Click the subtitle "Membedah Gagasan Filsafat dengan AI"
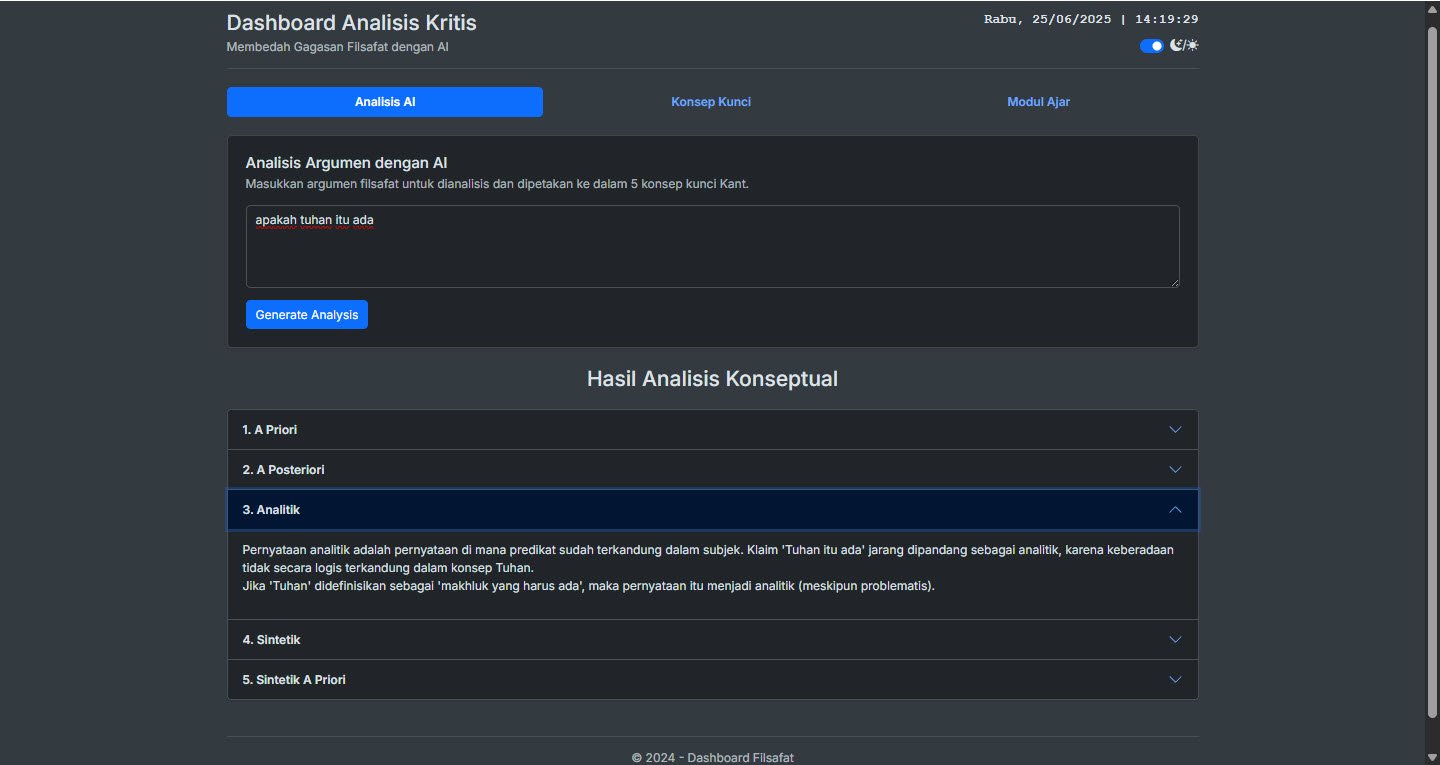1440x765 pixels. point(338,47)
